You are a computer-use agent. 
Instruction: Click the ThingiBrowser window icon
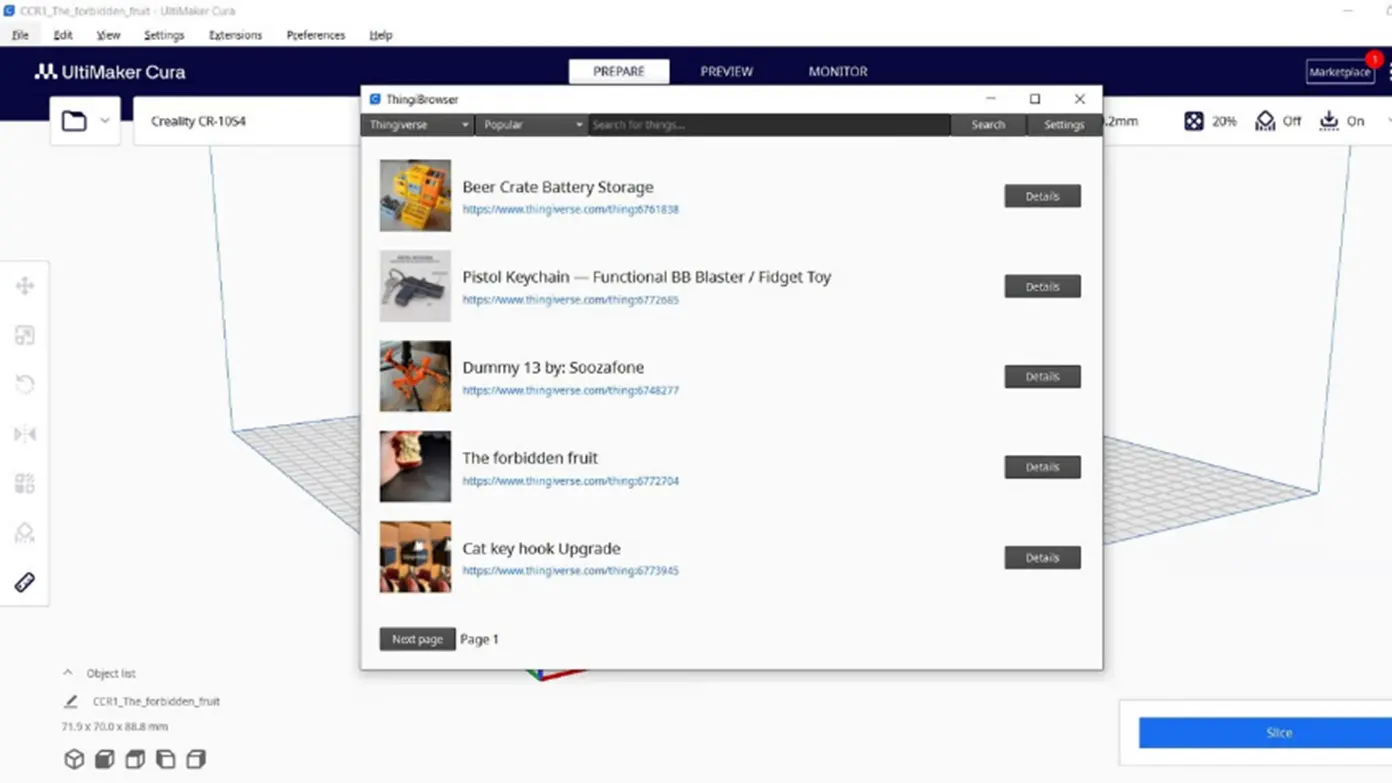click(x=375, y=99)
